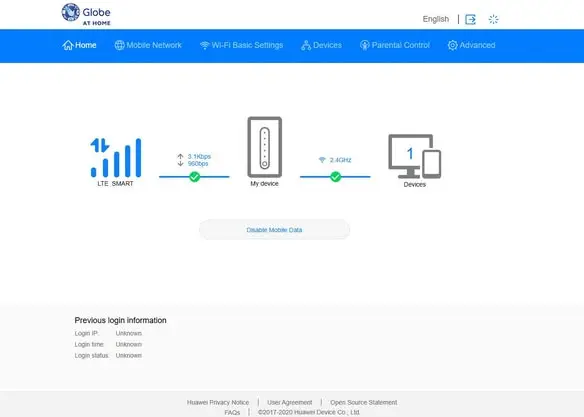
Task: Click the Login IP Unknown value
Action: click(128, 333)
